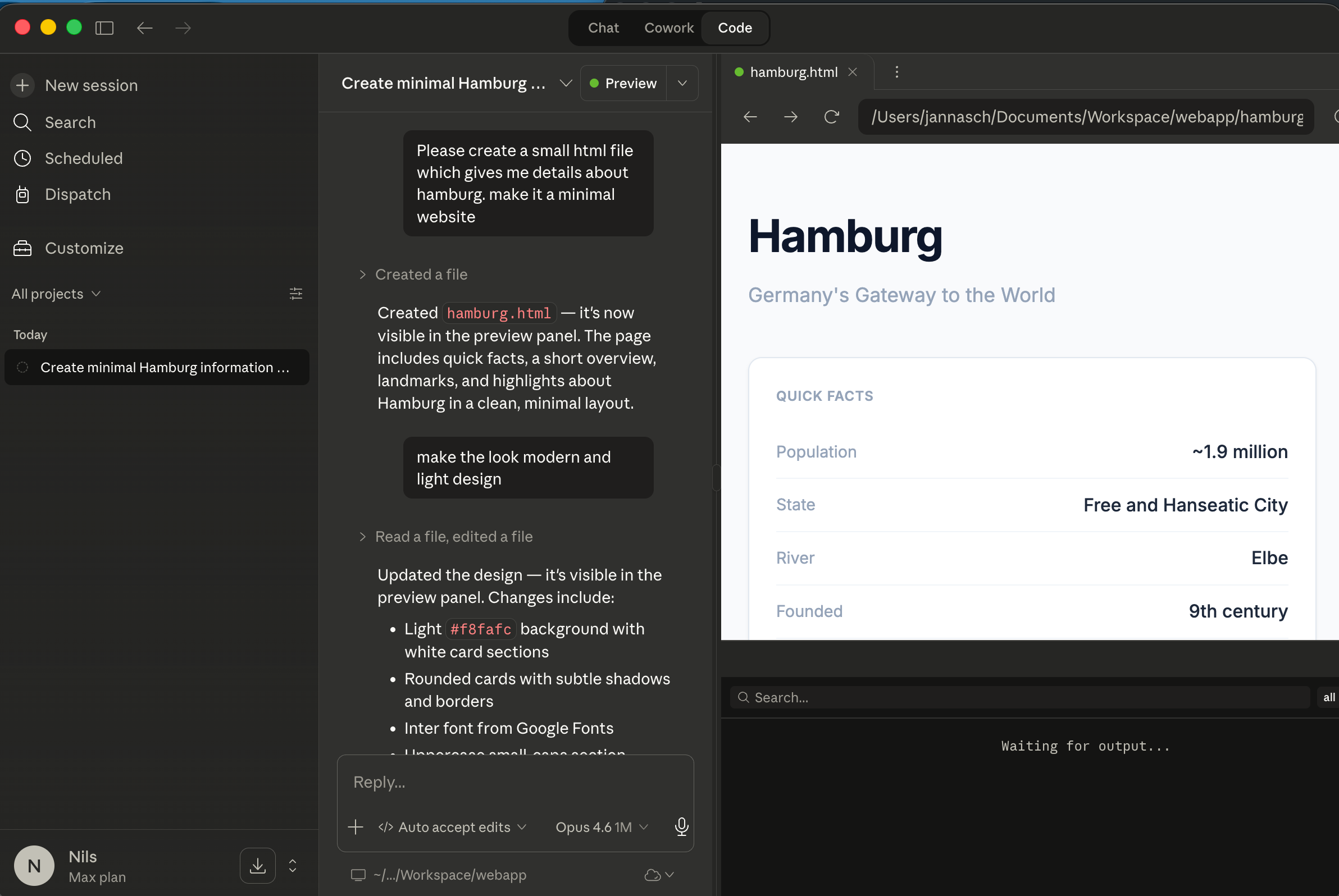The image size is (1339, 896).
Task: Click the download icon next to Nils
Action: coord(257,865)
